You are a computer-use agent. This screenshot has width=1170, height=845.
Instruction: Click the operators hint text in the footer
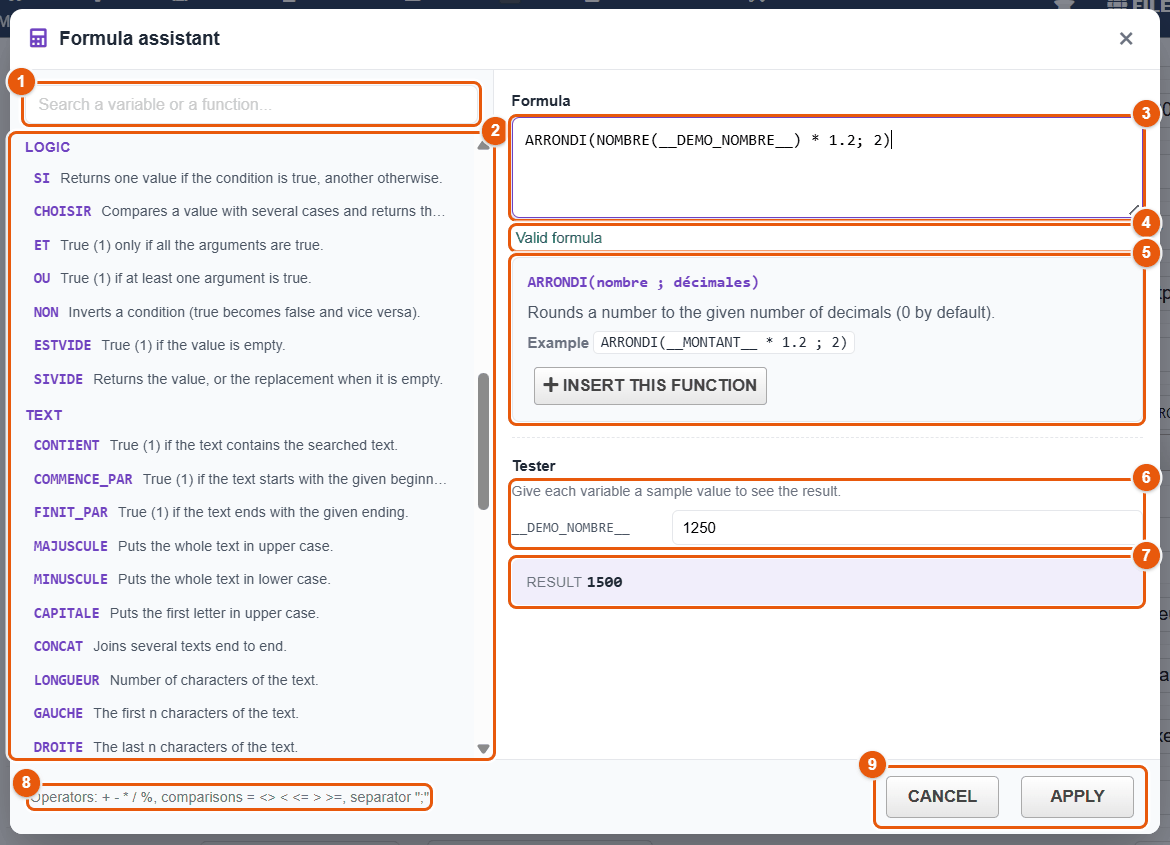[230, 797]
